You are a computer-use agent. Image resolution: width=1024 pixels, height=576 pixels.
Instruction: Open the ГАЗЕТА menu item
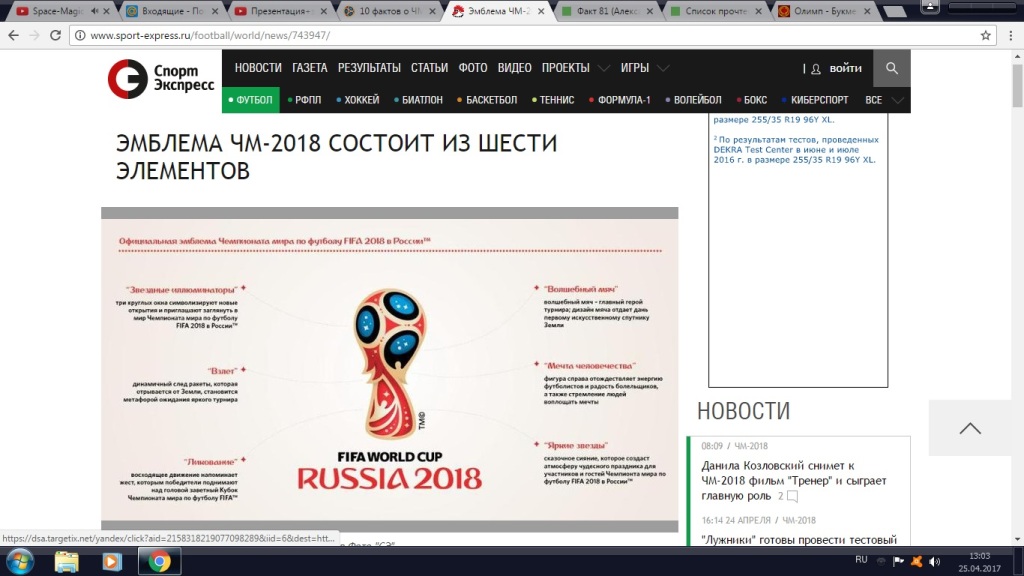tap(310, 68)
